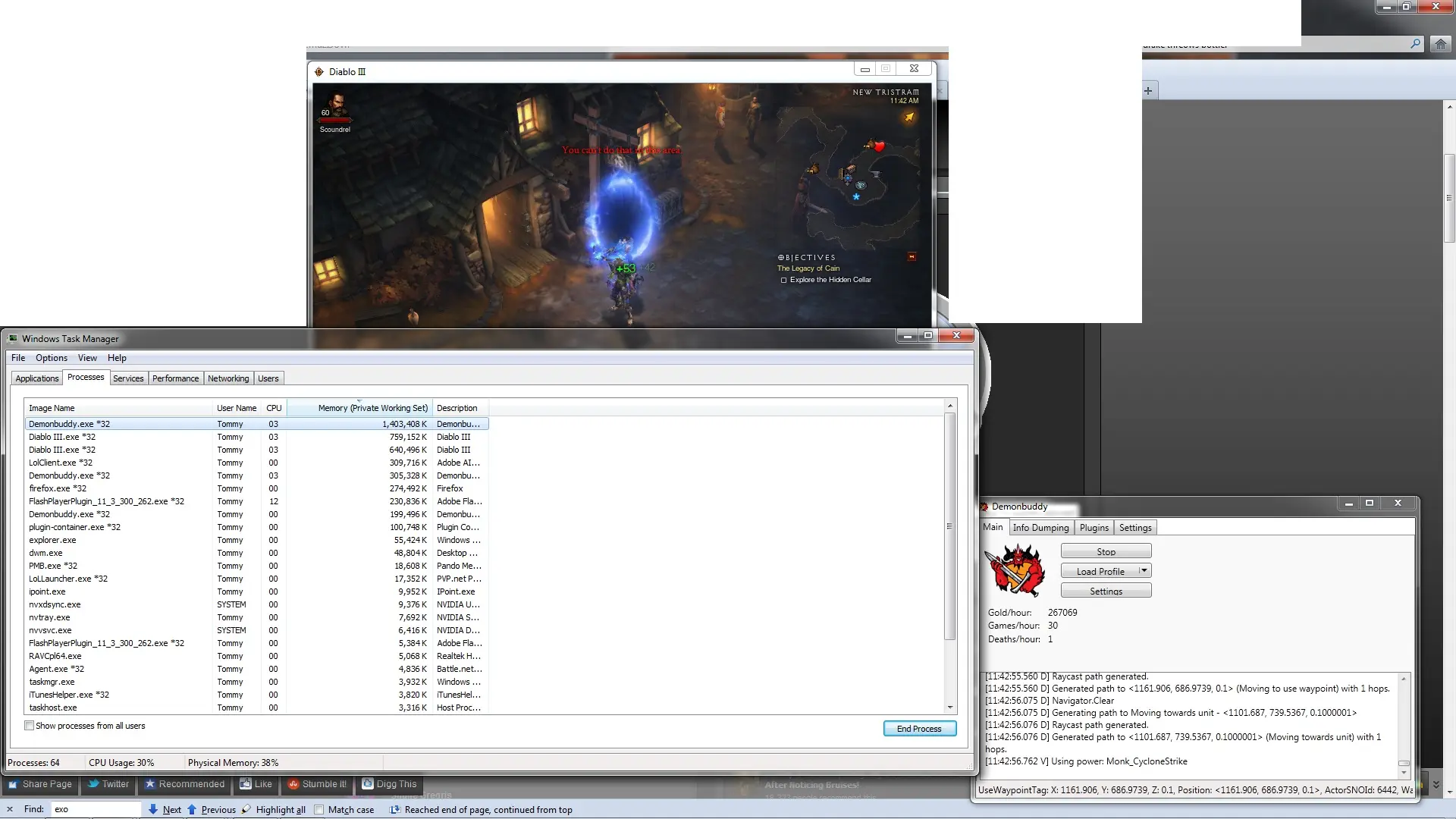Select the top Demonbuddy.exe *32 process row

coord(256,424)
